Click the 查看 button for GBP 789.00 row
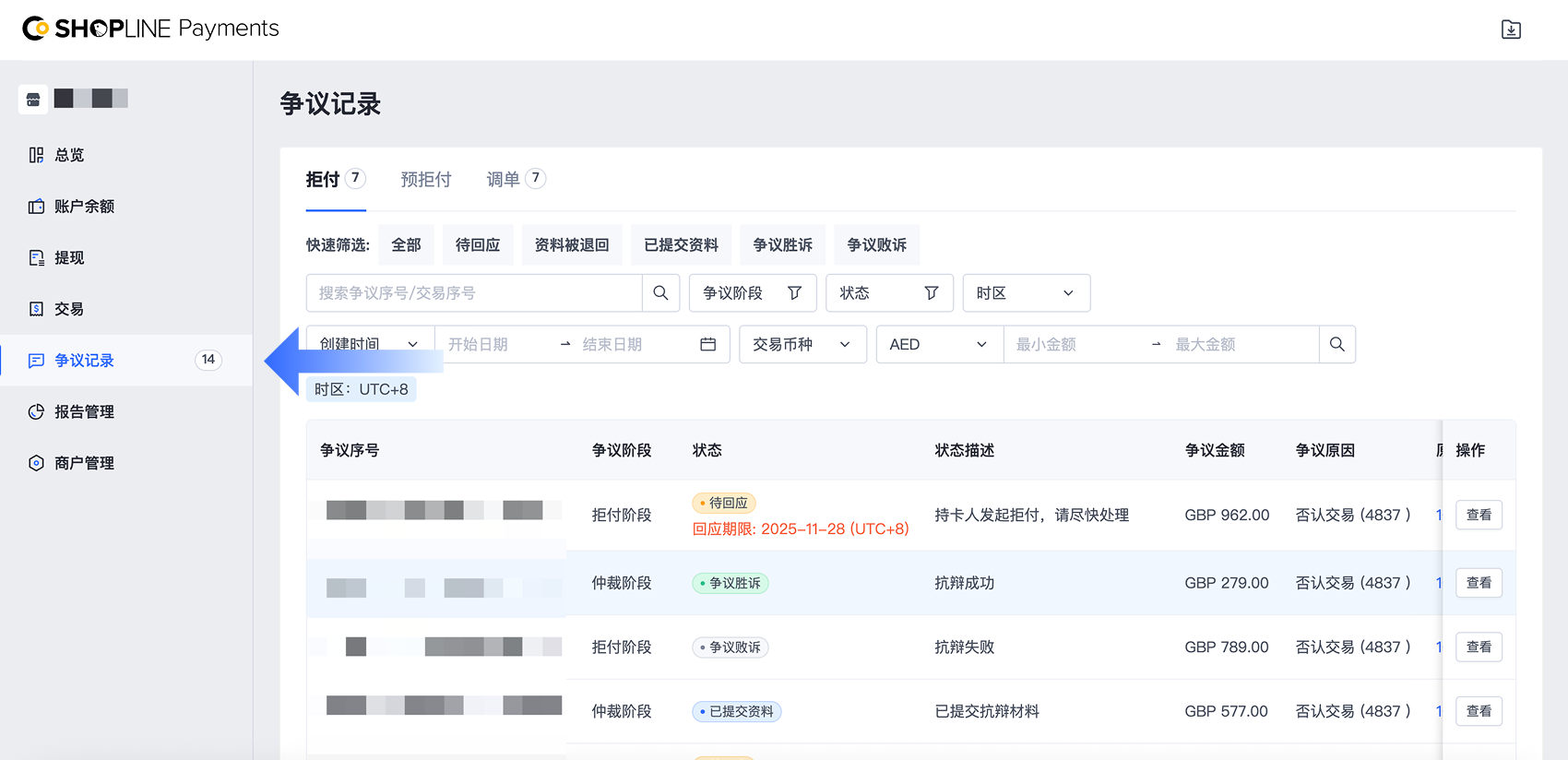The image size is (1568, 760). point(1479,647)
